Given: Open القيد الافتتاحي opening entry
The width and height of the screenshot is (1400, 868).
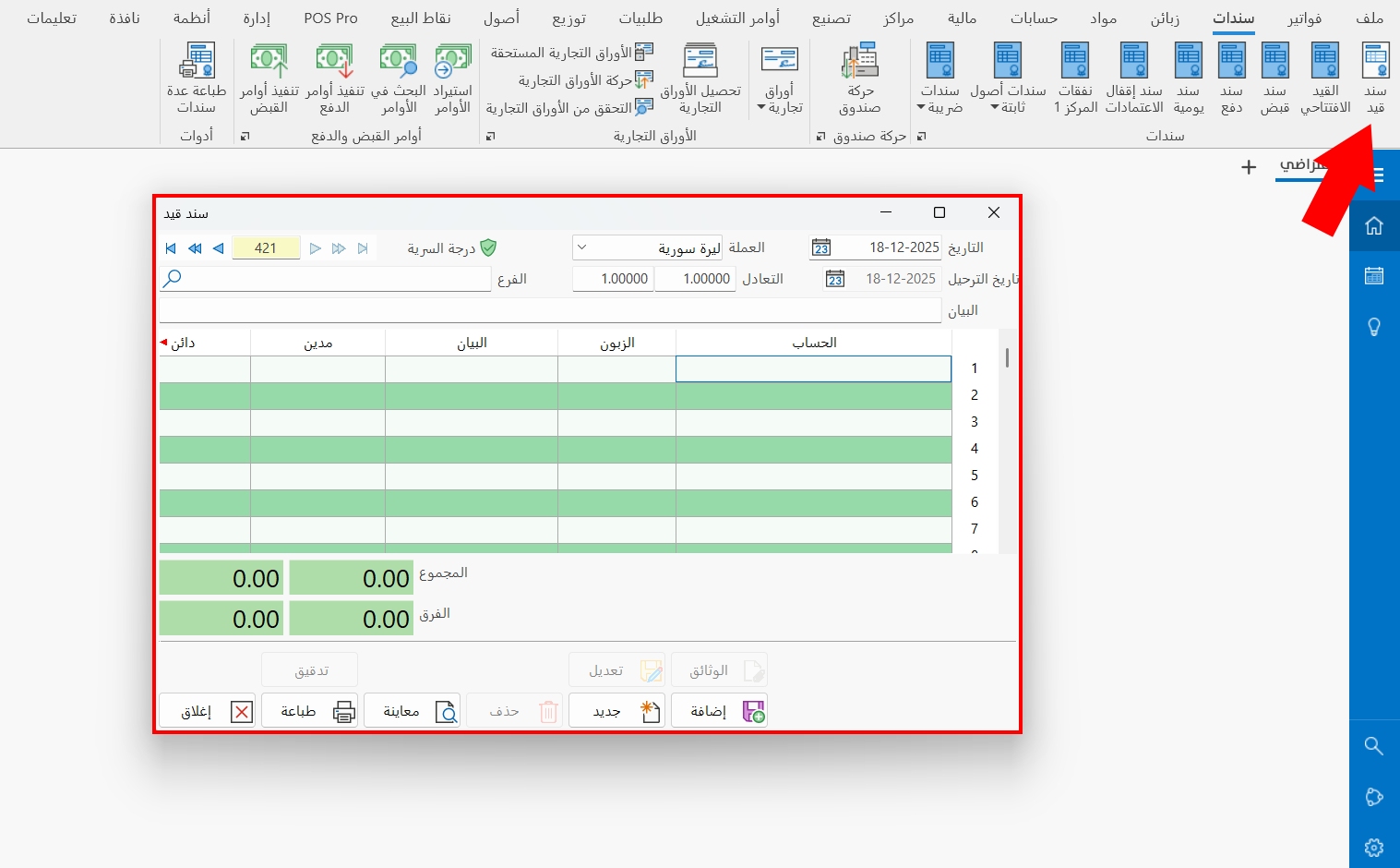Looking at the screenshot, I should pos(1325,74).
